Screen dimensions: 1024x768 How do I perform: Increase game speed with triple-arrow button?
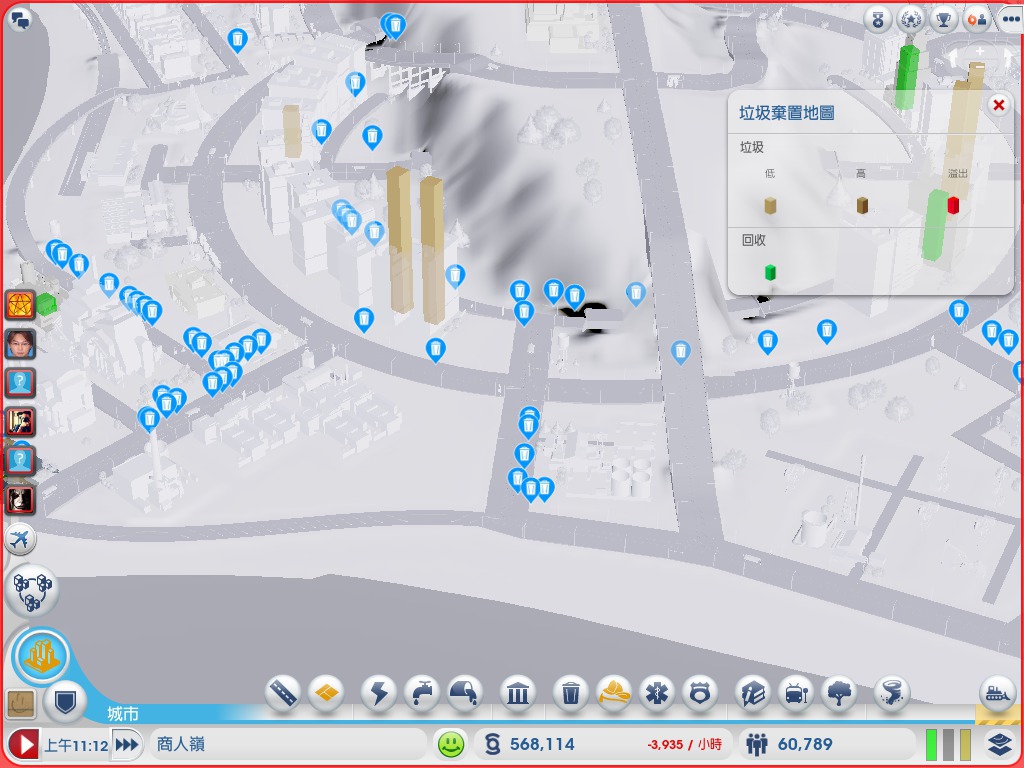click(127, 744)
